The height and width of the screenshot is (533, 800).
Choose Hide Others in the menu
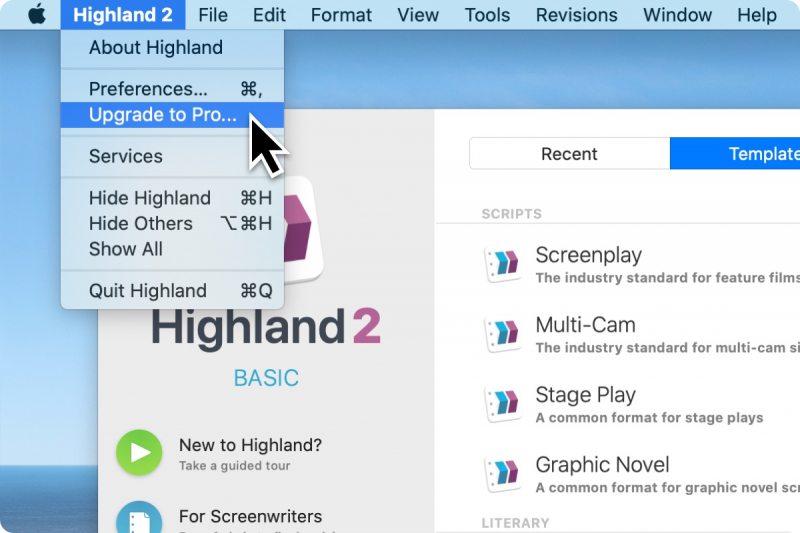pos(140,224)
